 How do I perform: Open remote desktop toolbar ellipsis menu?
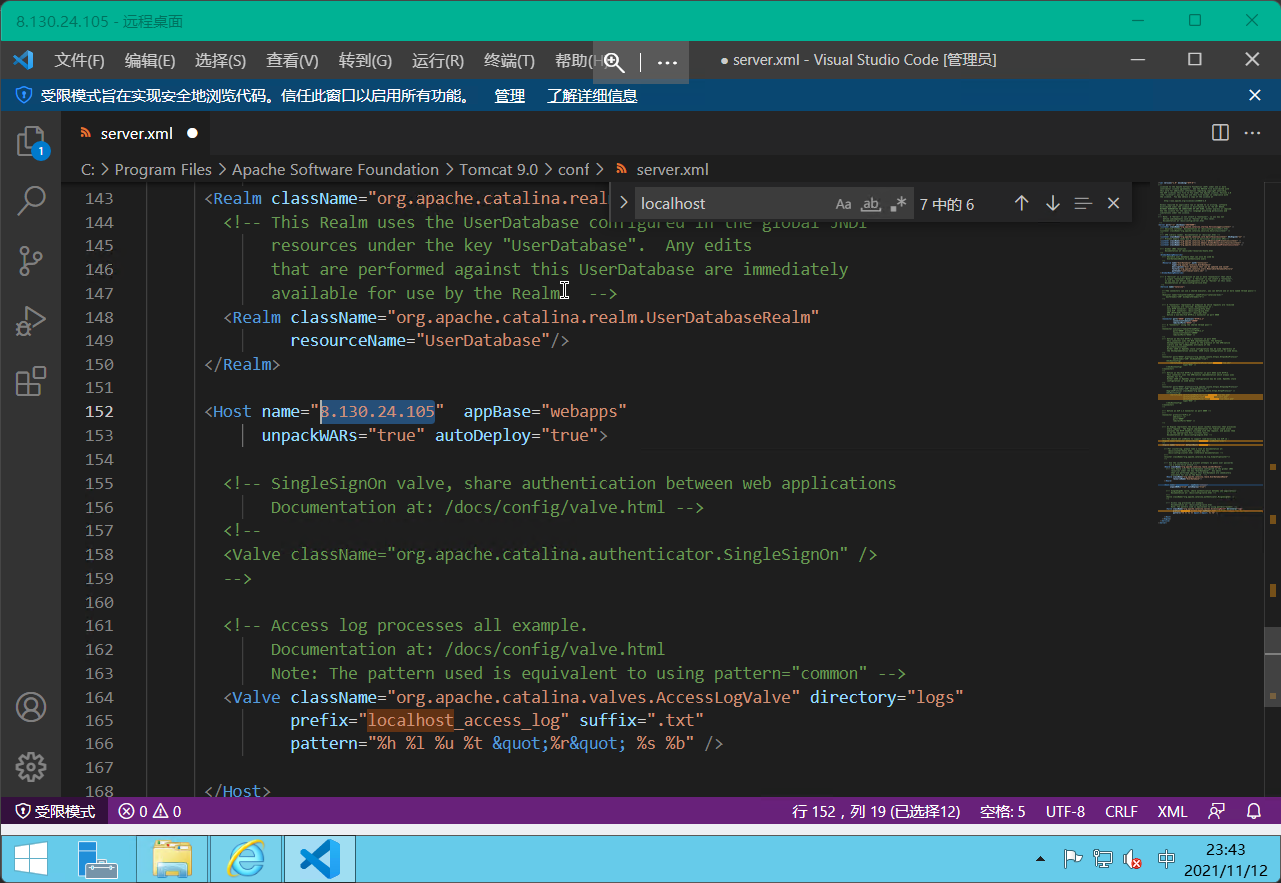tap(667, 62)
